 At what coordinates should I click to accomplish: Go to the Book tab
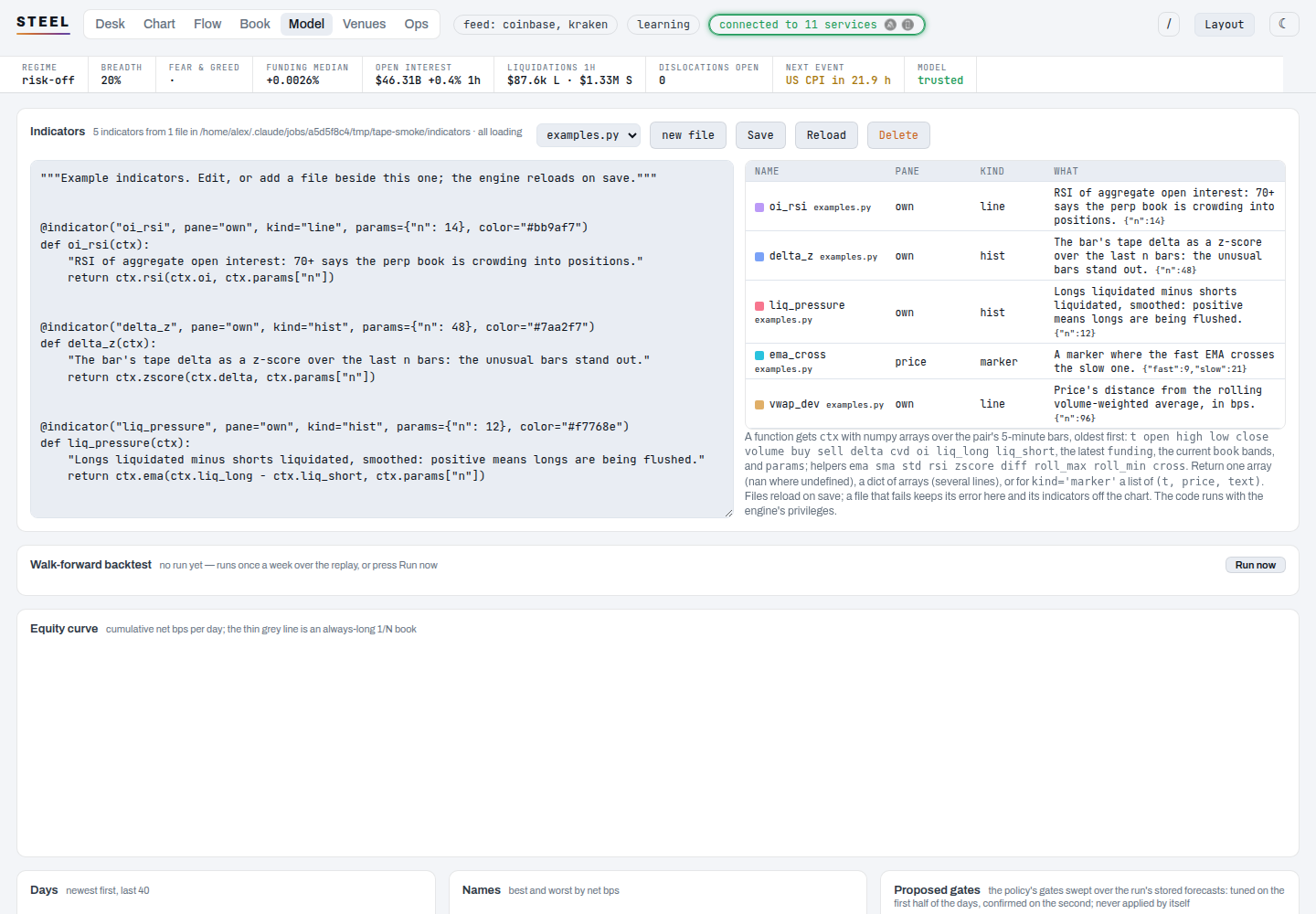click(x=255, y=24)
